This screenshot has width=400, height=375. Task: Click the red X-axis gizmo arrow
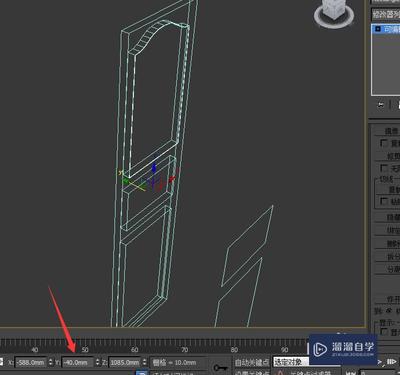click(x=172, y=179)
